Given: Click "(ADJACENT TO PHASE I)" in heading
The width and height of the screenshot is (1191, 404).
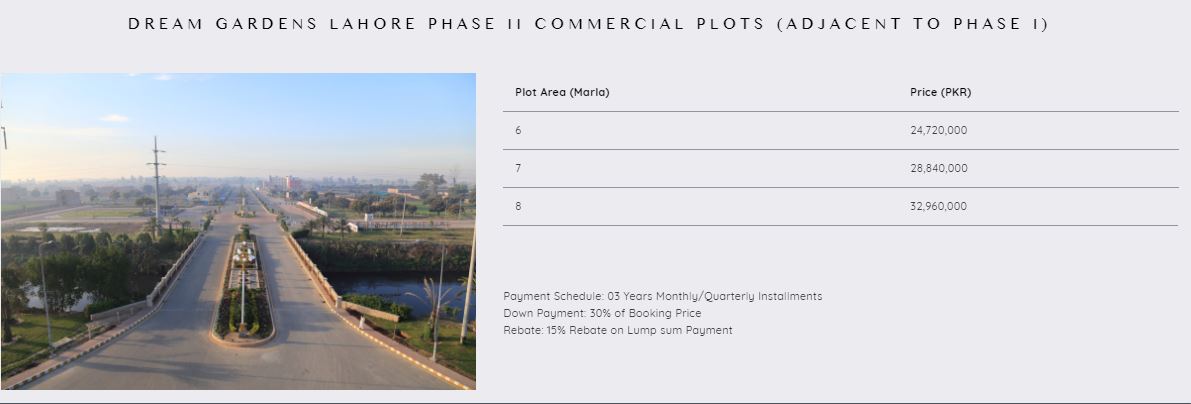Looking at the screenshot, I should click(911, 24).
